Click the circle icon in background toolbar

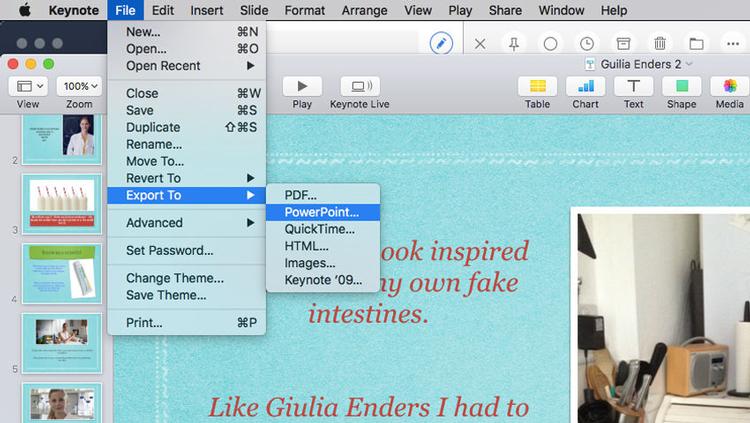tap(551, 44)
